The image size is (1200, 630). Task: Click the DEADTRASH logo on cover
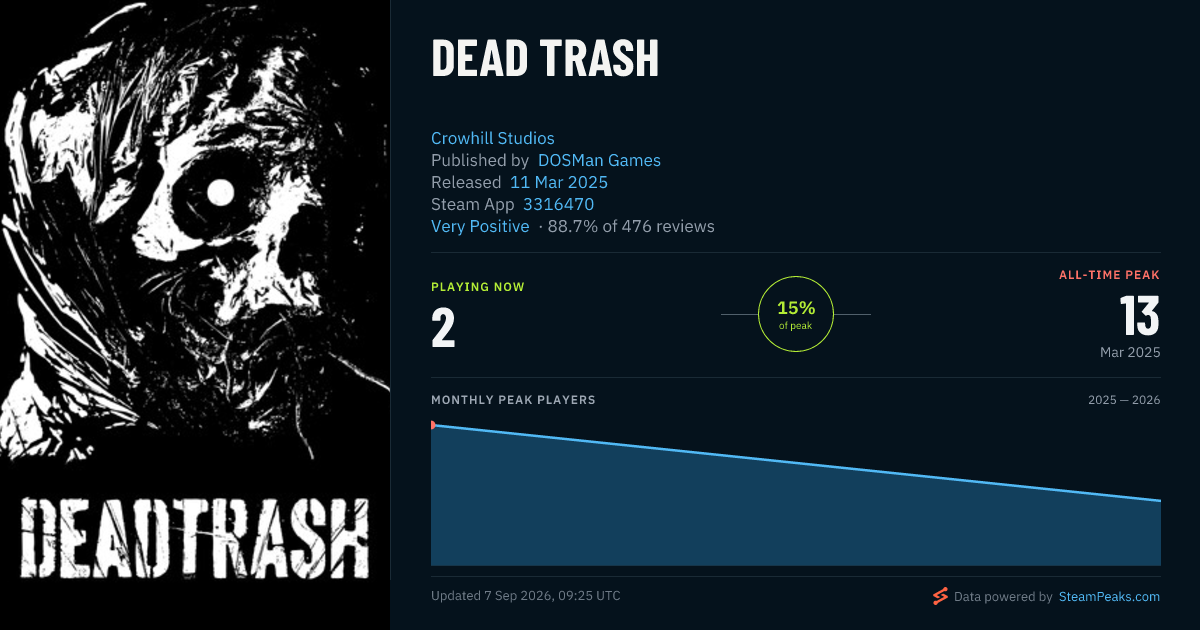point(195,535)
